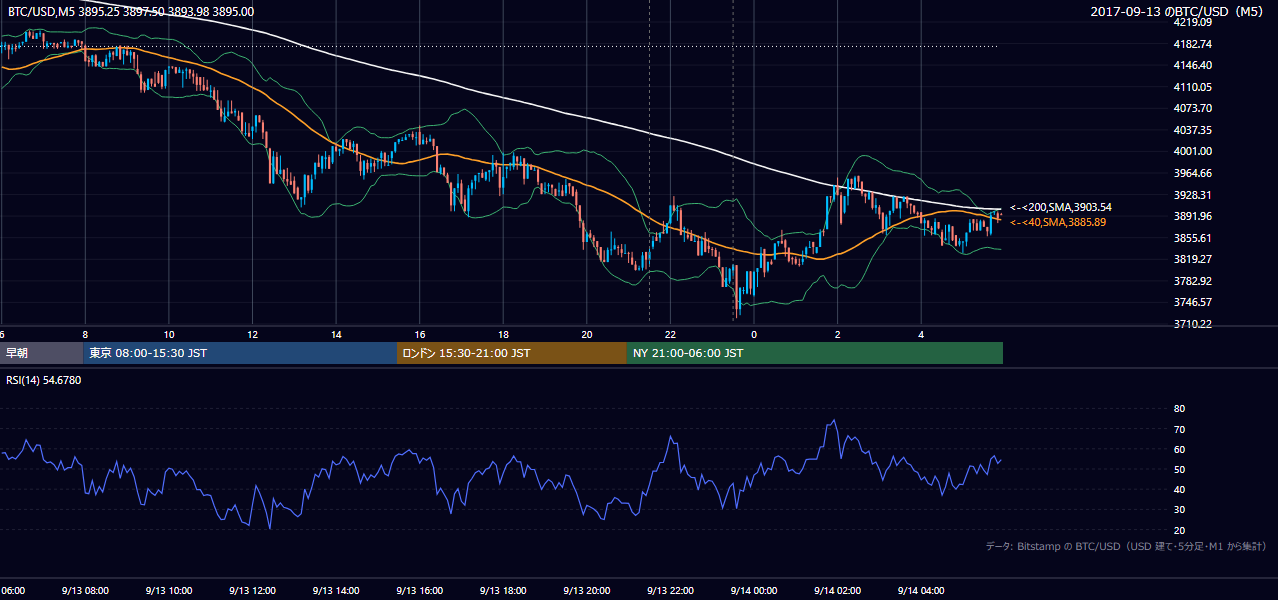Click the RSI(14) 54.6780 indicator label
The width and height of the screenshot is (1278, 600).
click(44, 380)
